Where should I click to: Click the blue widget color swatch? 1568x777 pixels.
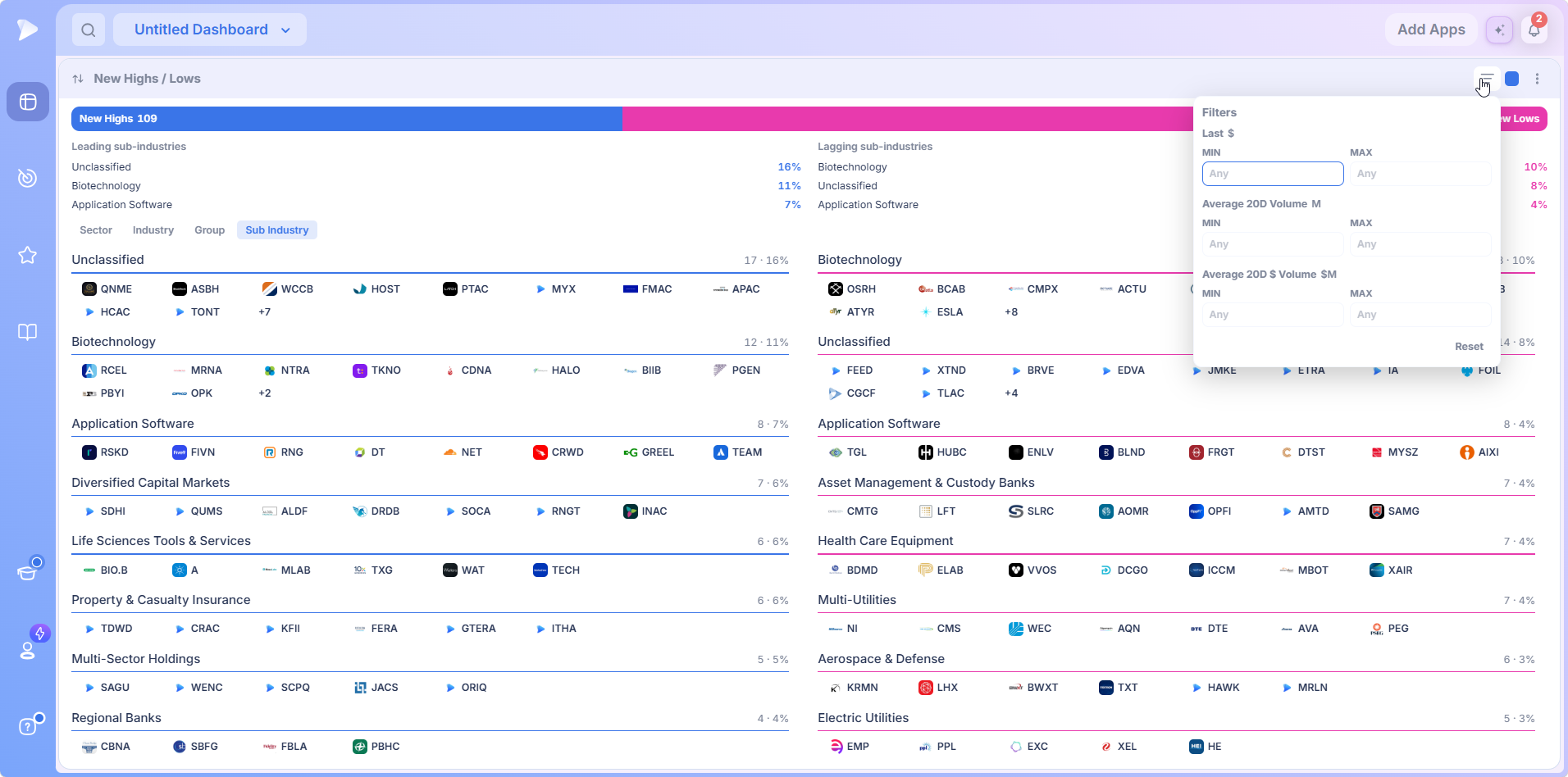point(1512,79)
